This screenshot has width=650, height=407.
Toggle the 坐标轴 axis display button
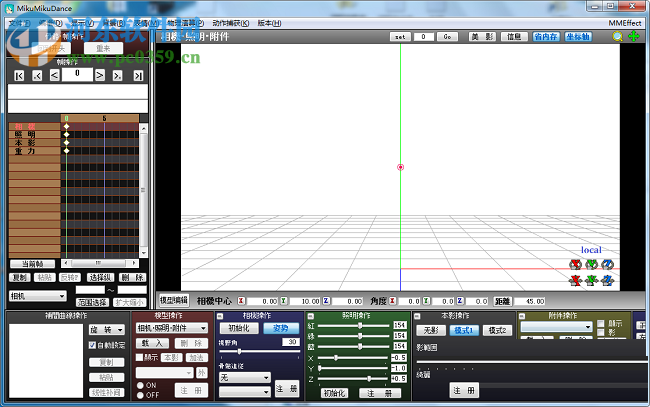coord(578,37)
